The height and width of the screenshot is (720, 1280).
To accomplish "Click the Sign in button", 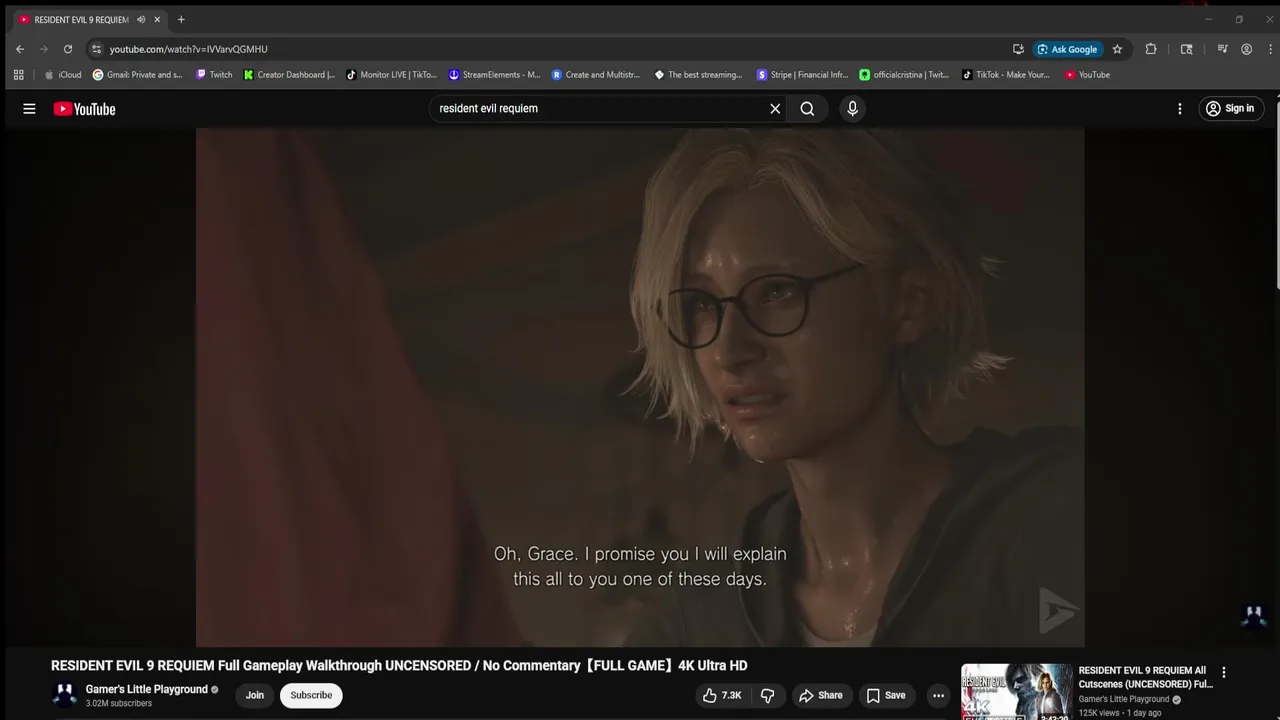I will [1231, 109].
